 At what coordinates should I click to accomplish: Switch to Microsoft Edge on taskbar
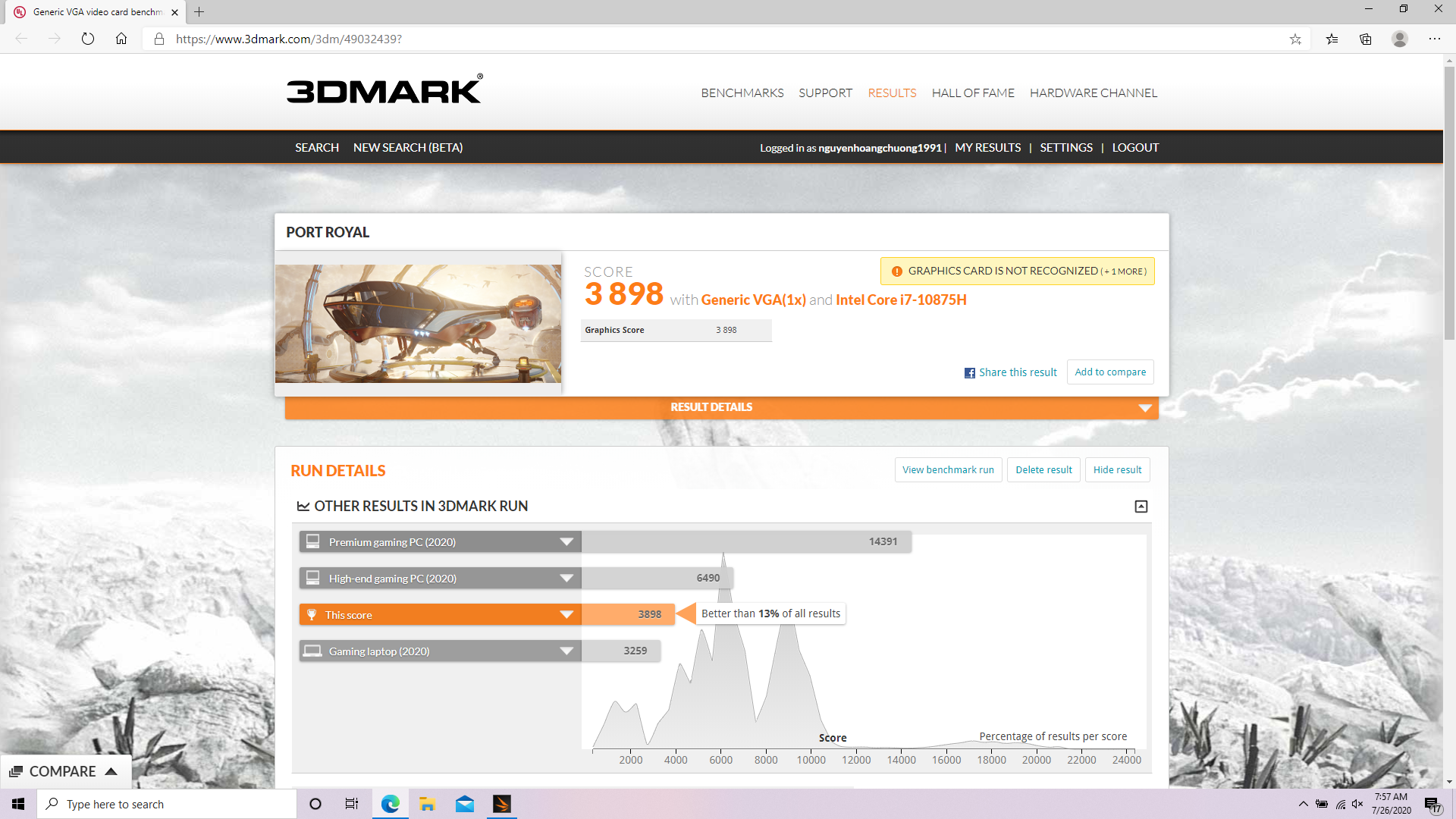(391, 804)
